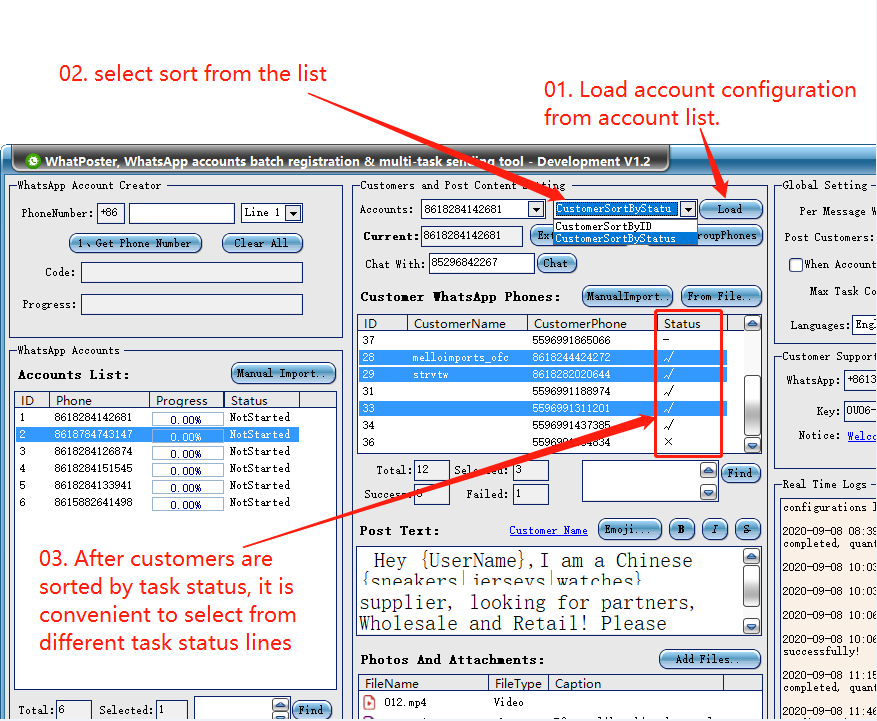Viewport: 877px width, 721px height.
Task: Click the Code input field
Action: click(x=192, y=273)
